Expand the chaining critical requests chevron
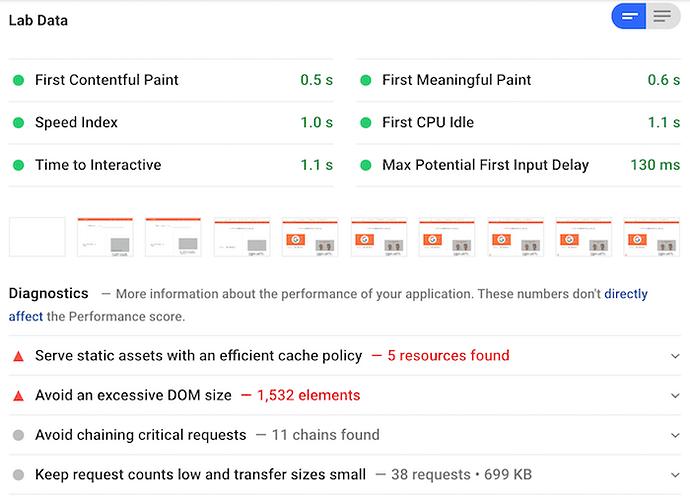The image size is (690, 497). click(675, 436)
